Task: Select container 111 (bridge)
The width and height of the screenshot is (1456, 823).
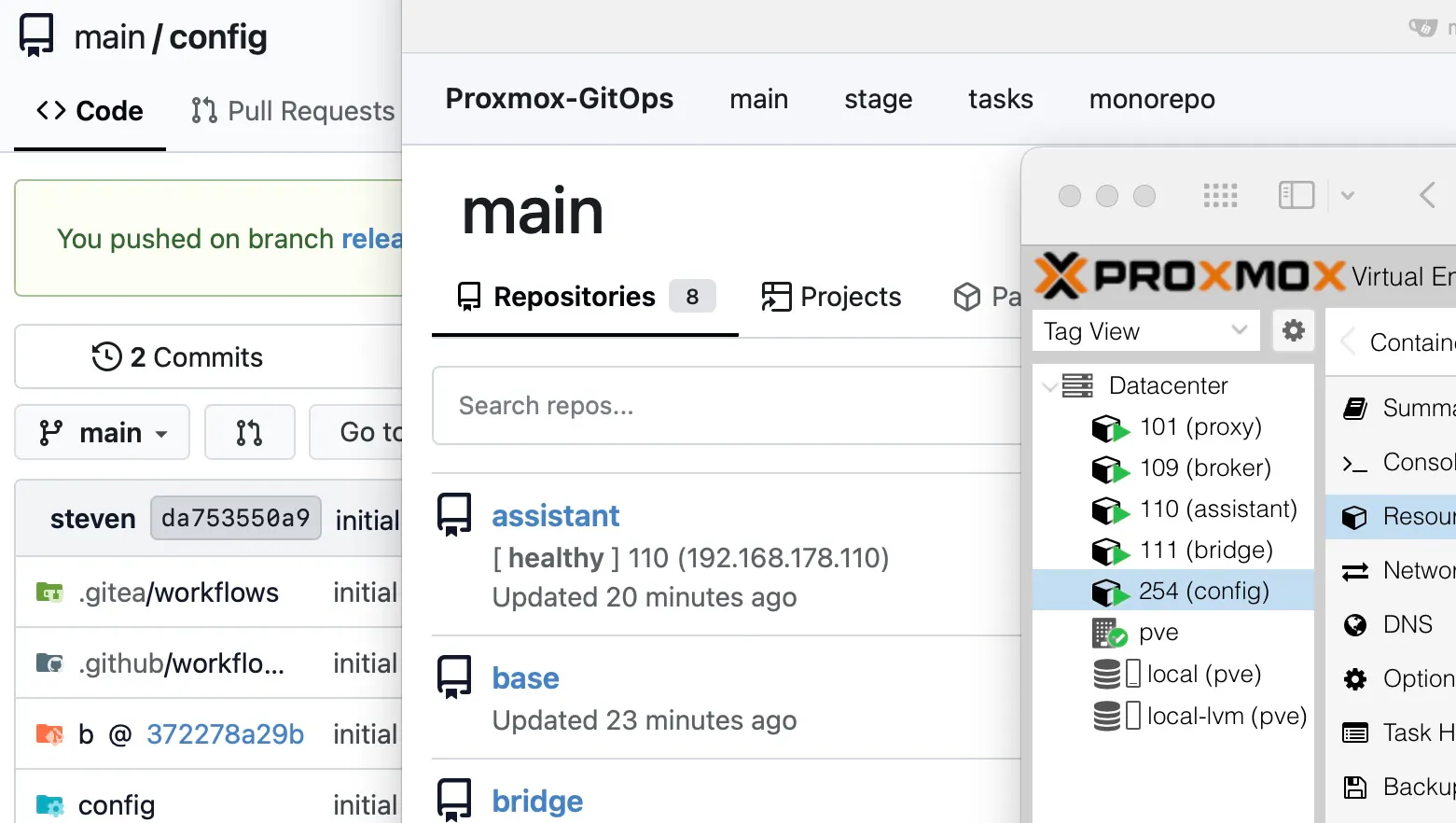Action: click(1206, 551)
